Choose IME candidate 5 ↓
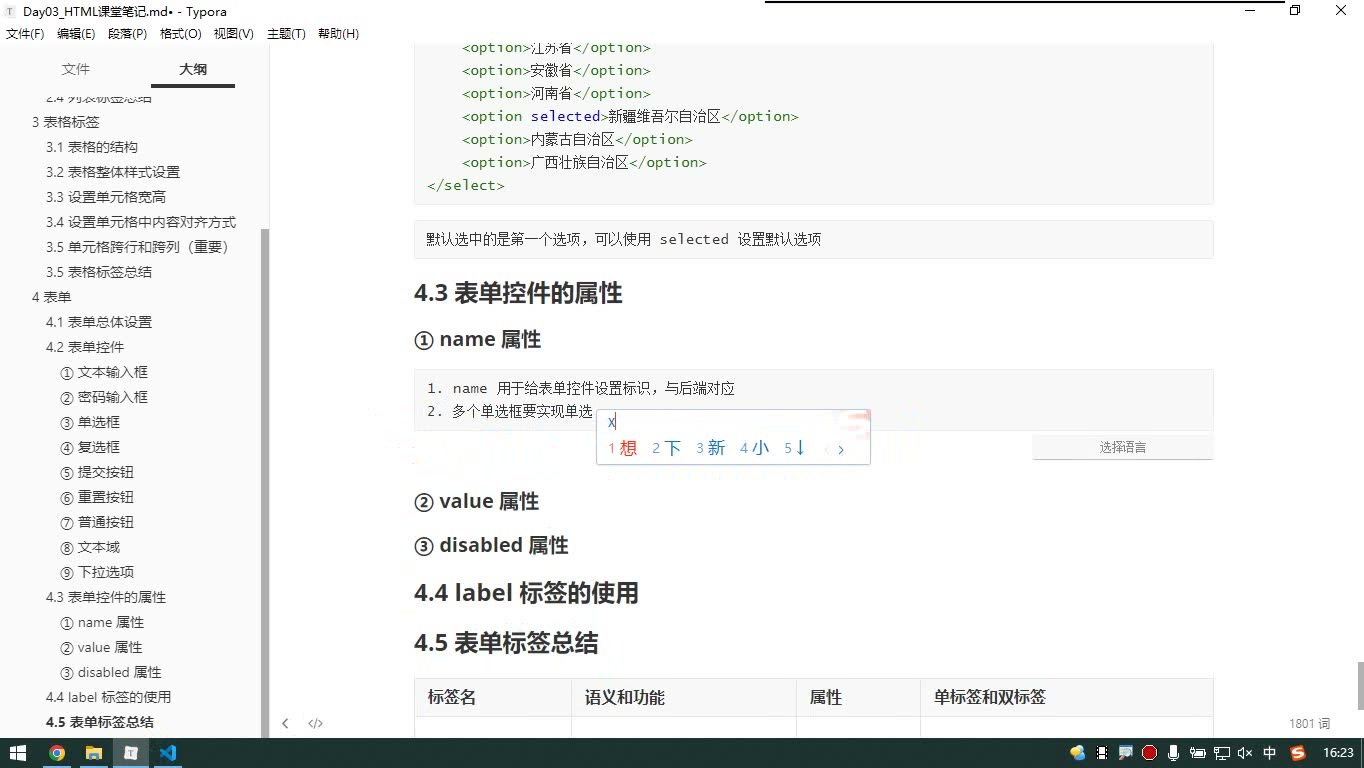The height and width of the screenshot is (768, 1364). click(795, 448)
